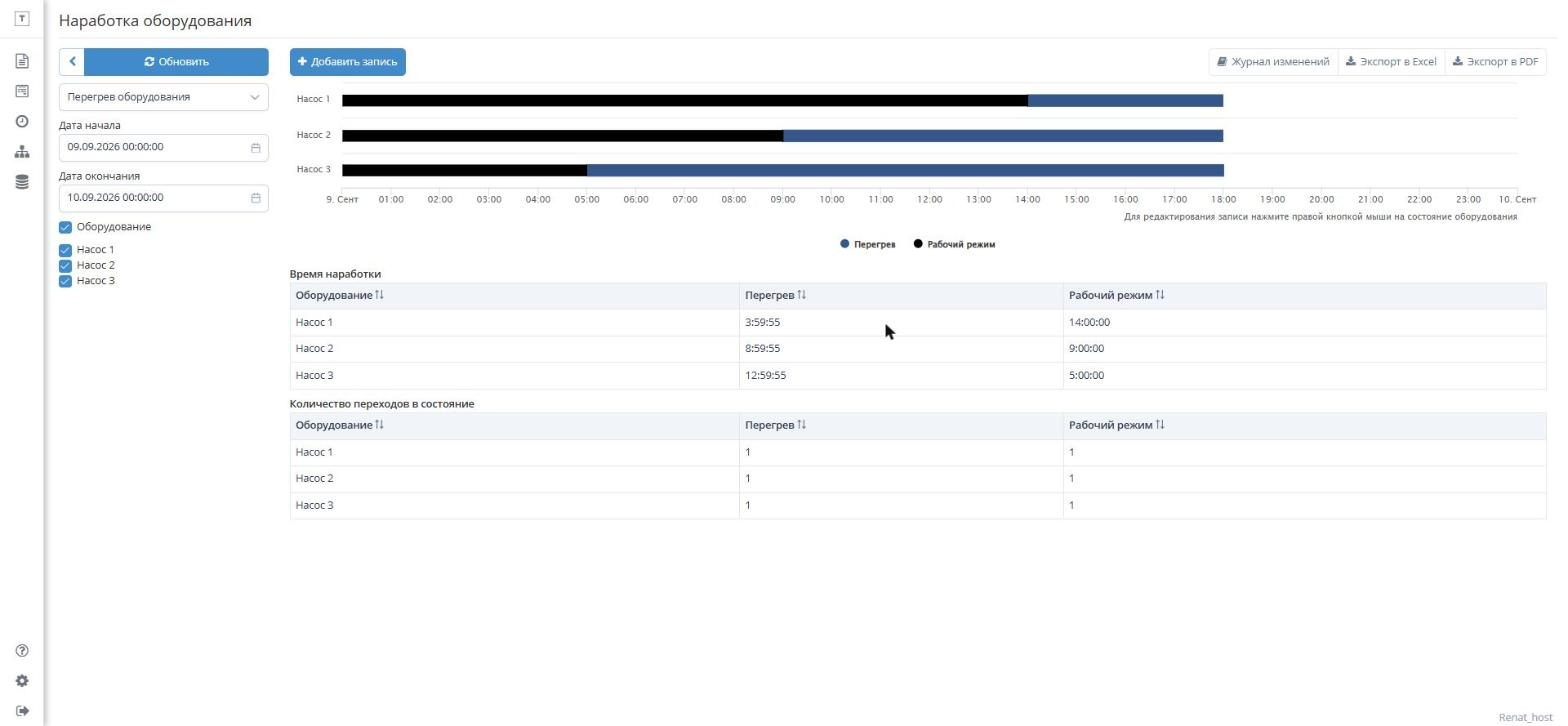
Task: Open the Журнал изменений log
Action: 1273,62
